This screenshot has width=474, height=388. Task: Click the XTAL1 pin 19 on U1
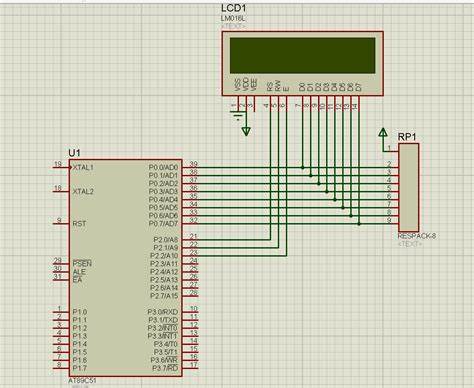(62, 167)
